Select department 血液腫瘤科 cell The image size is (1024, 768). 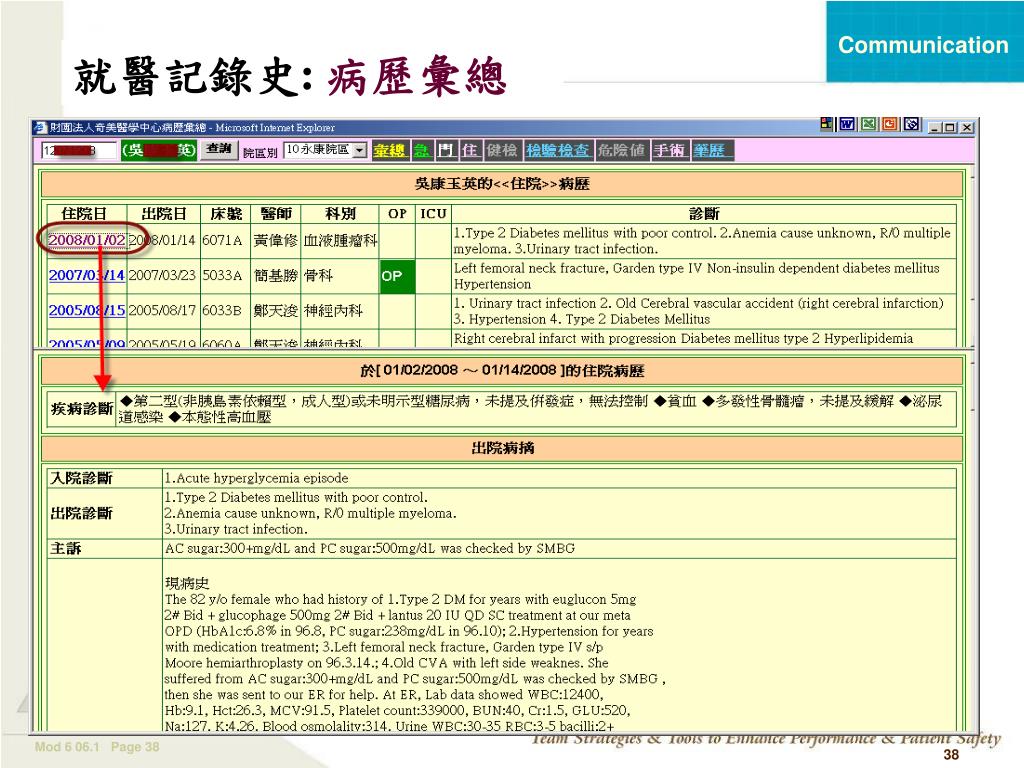point(340,240)
